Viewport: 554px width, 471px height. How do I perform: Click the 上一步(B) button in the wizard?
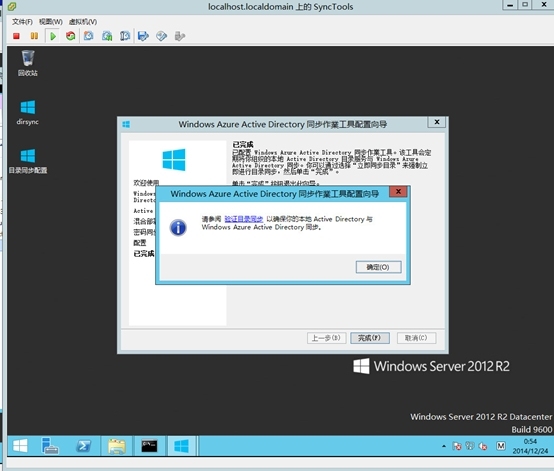(326, 338)
